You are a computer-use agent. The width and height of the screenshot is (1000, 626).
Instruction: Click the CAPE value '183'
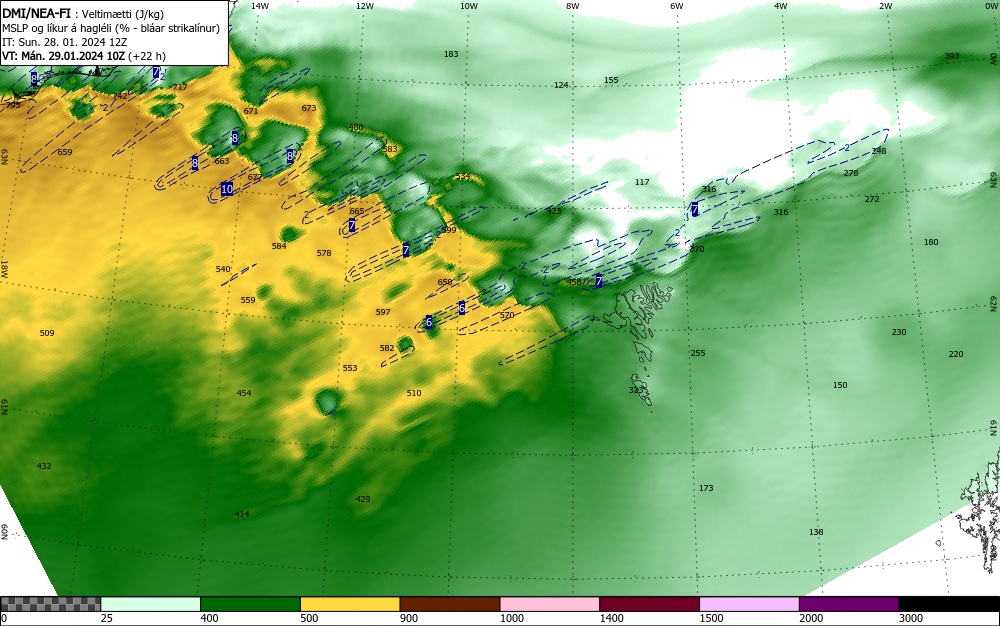click(x=451, y=54)
